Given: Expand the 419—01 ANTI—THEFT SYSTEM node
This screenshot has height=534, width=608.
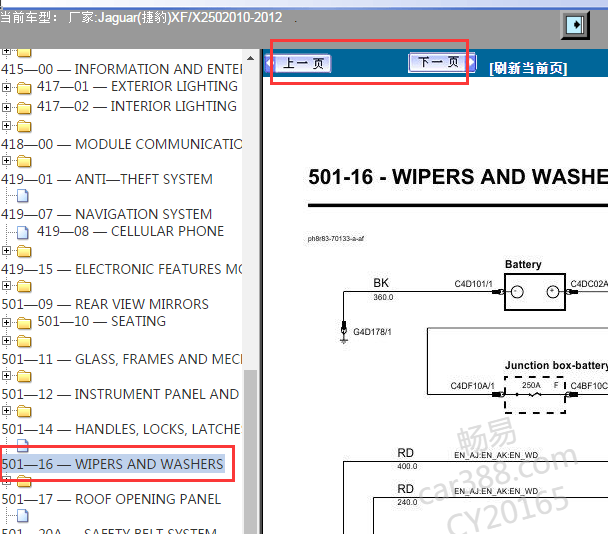Looking at the screenshot, I should tap(6, 160).
